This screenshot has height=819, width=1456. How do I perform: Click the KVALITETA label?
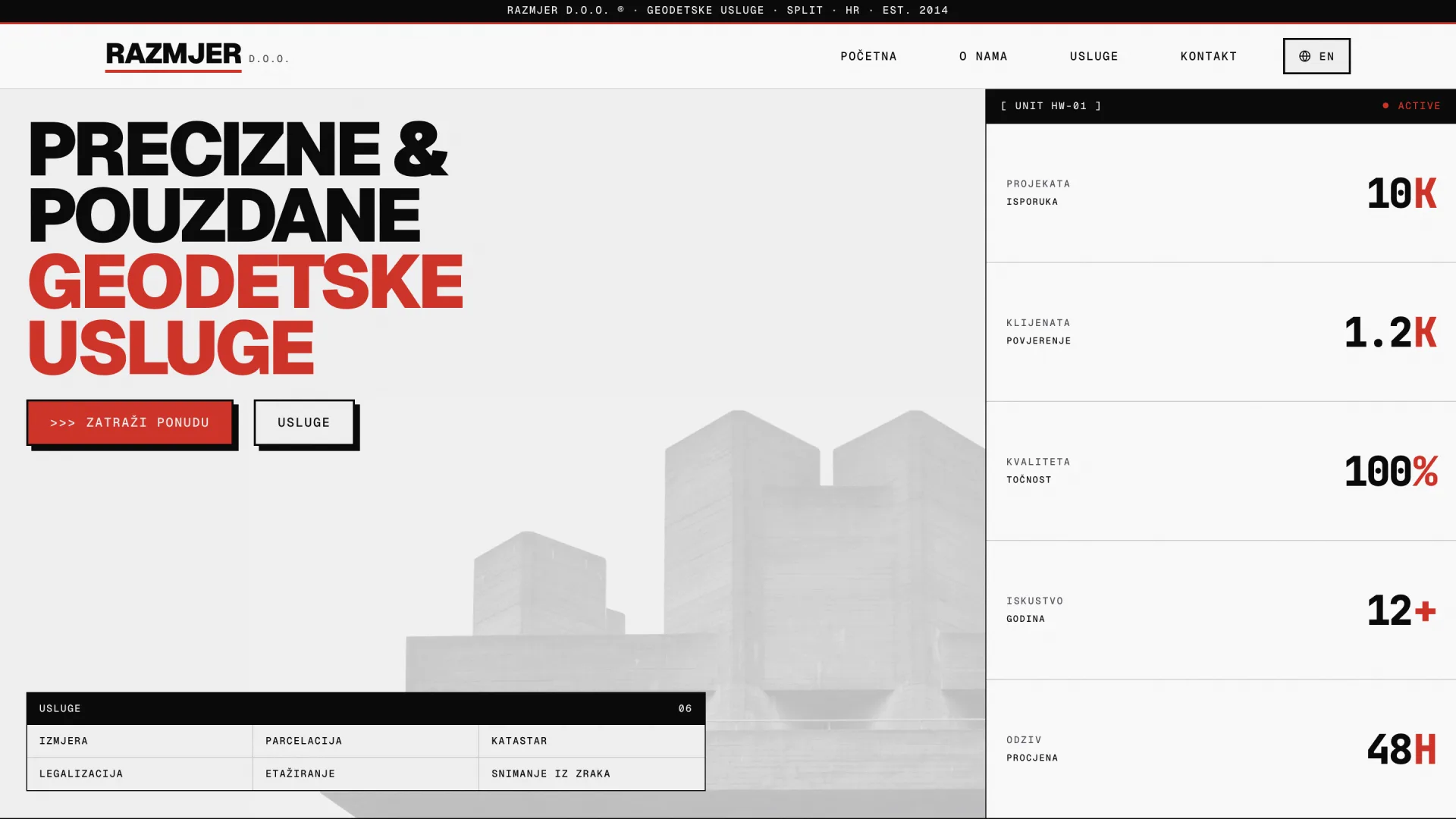[1038, 461]
